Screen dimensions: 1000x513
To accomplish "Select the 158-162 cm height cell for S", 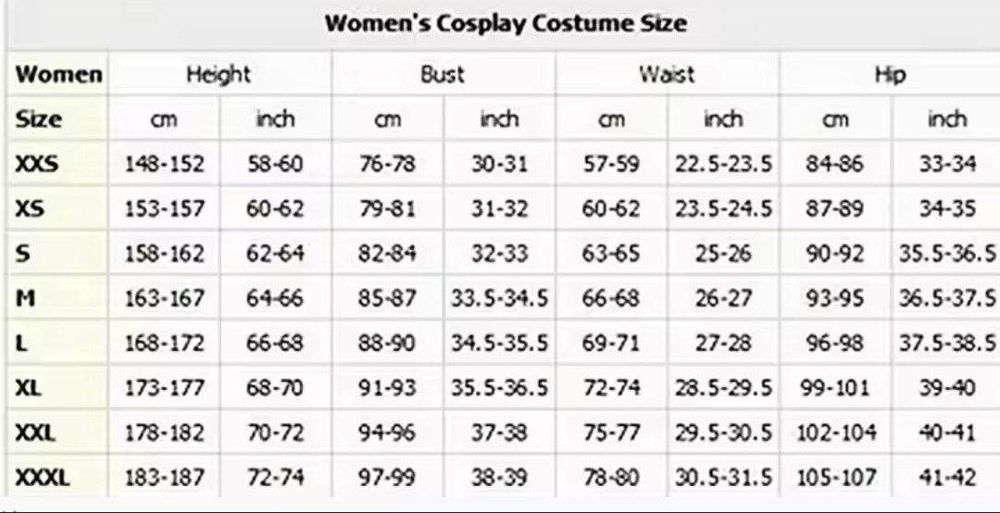I will [164, 253].
